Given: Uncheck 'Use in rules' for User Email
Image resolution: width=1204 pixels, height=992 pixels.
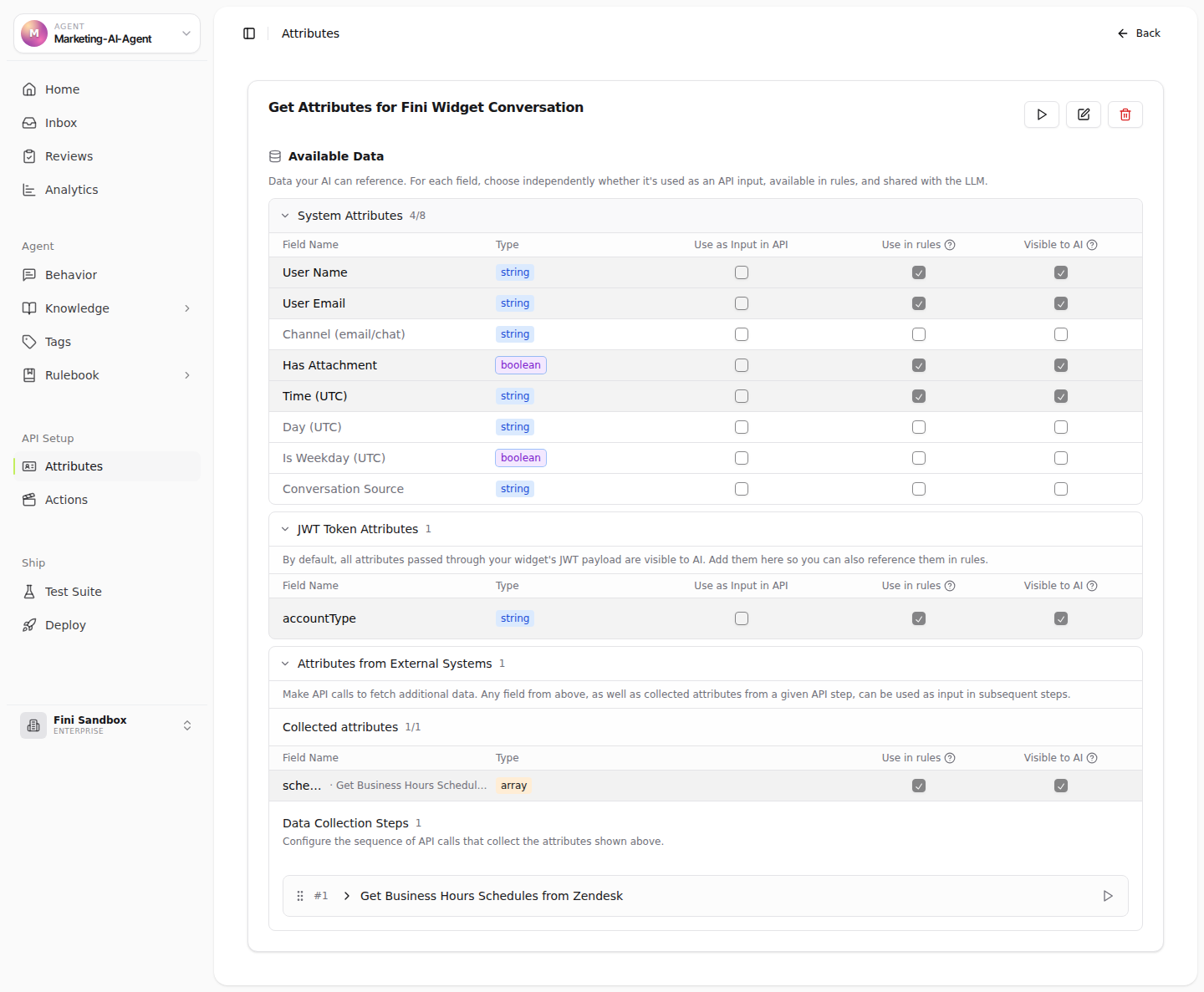Looking at the screenshot, I should coord(919,303).
